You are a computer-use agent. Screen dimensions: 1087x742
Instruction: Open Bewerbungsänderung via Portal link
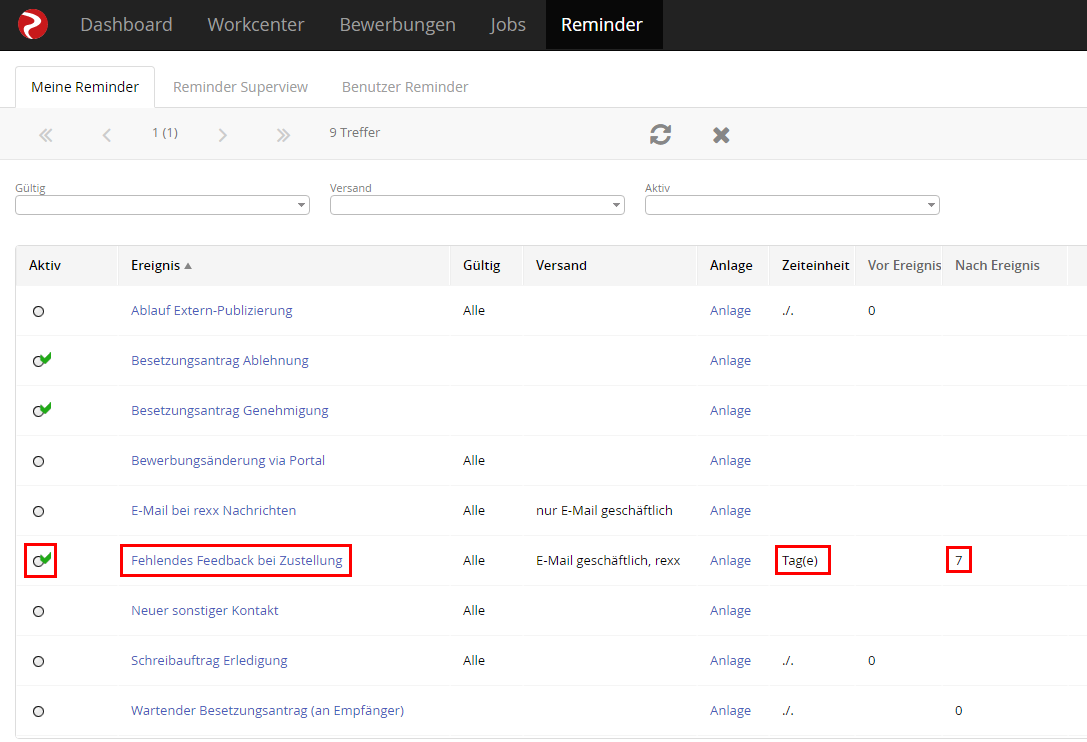click(227, 460)
